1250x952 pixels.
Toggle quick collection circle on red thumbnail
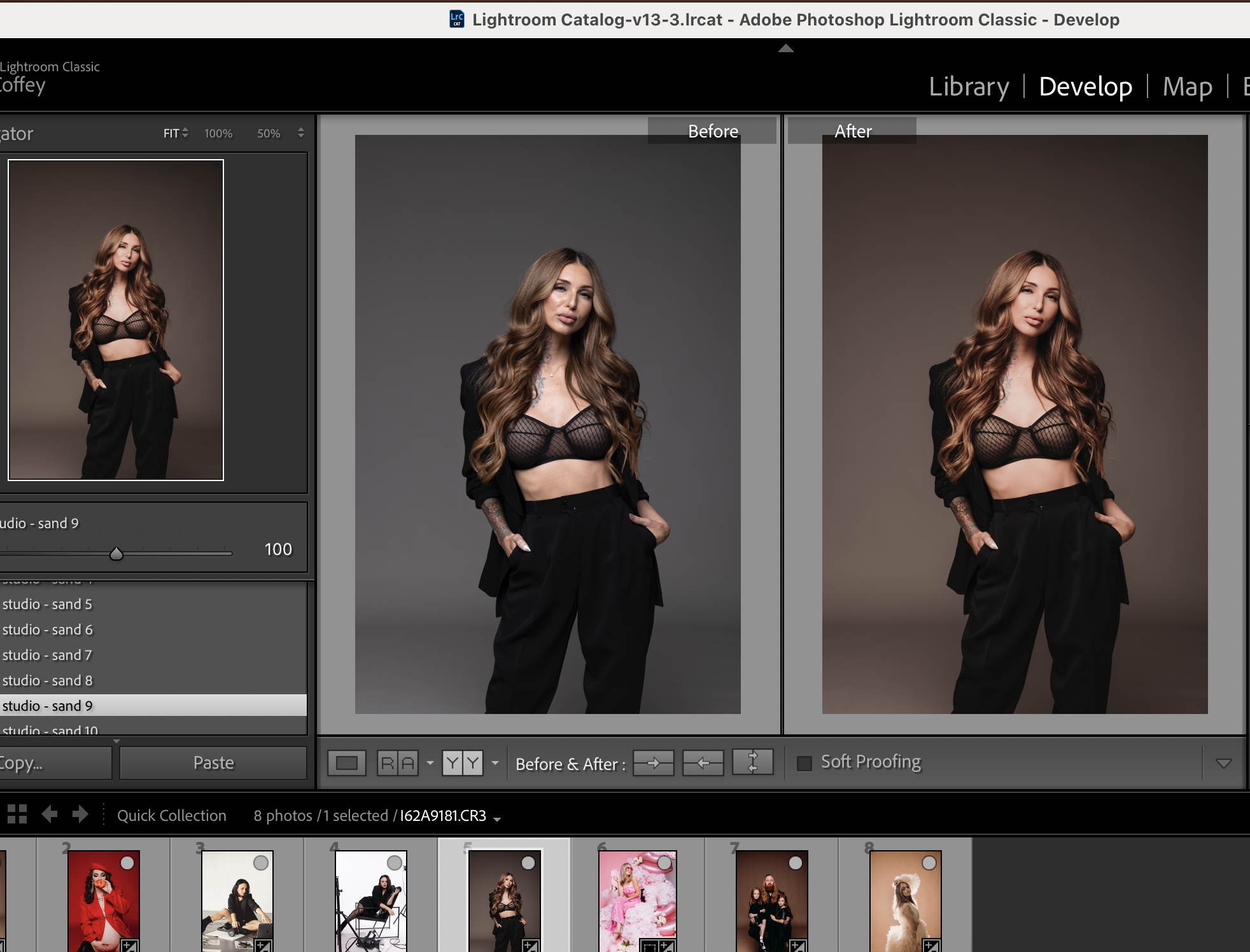(127, 863)
